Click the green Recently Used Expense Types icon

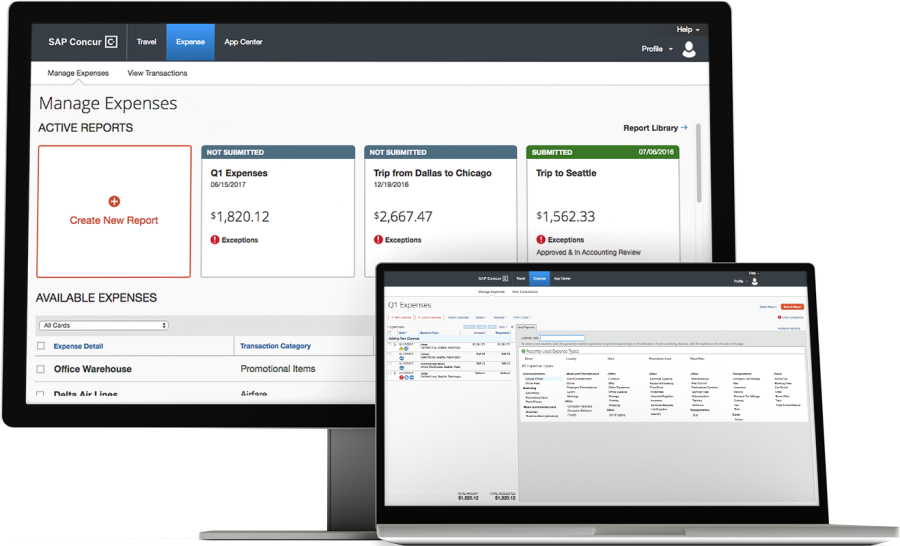[x=523, y=351]
